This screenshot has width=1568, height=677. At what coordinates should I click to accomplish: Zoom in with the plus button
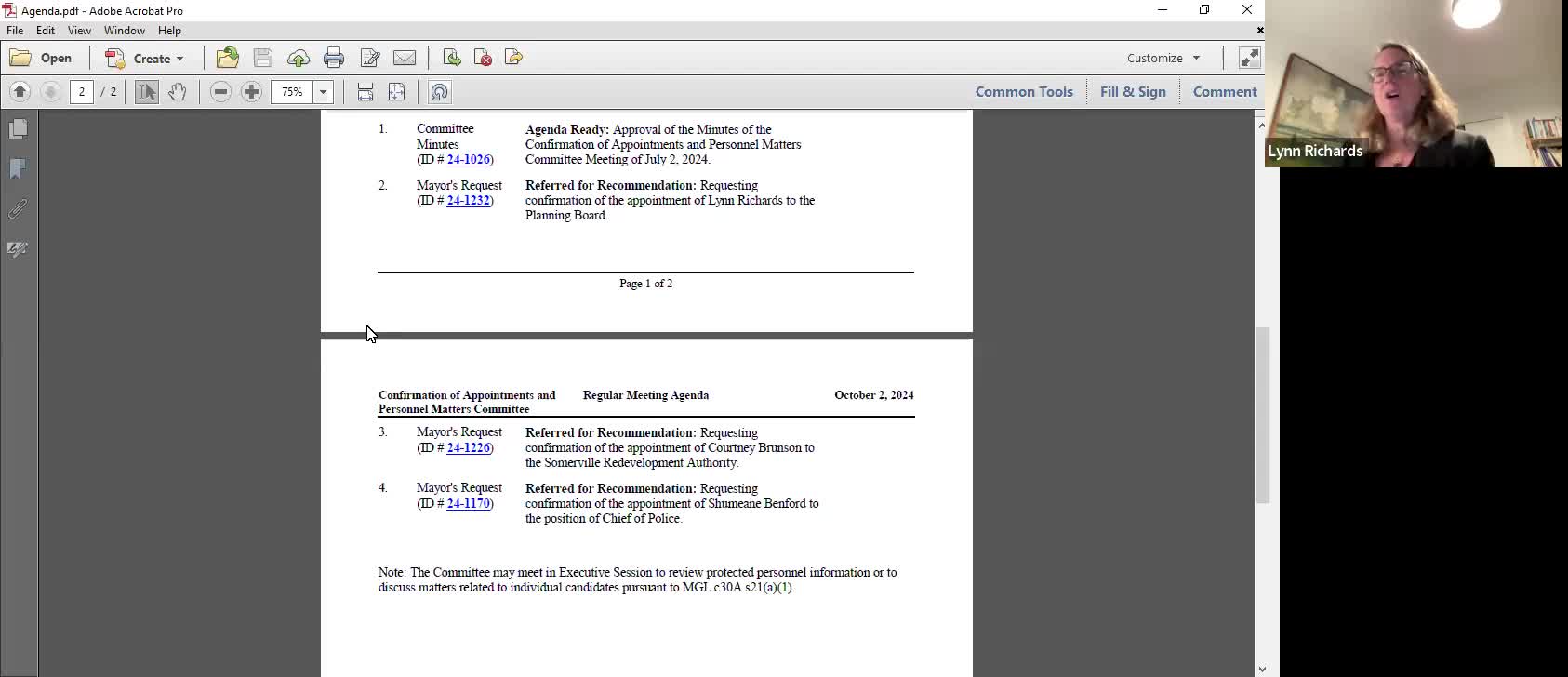(x=251, y=91)
